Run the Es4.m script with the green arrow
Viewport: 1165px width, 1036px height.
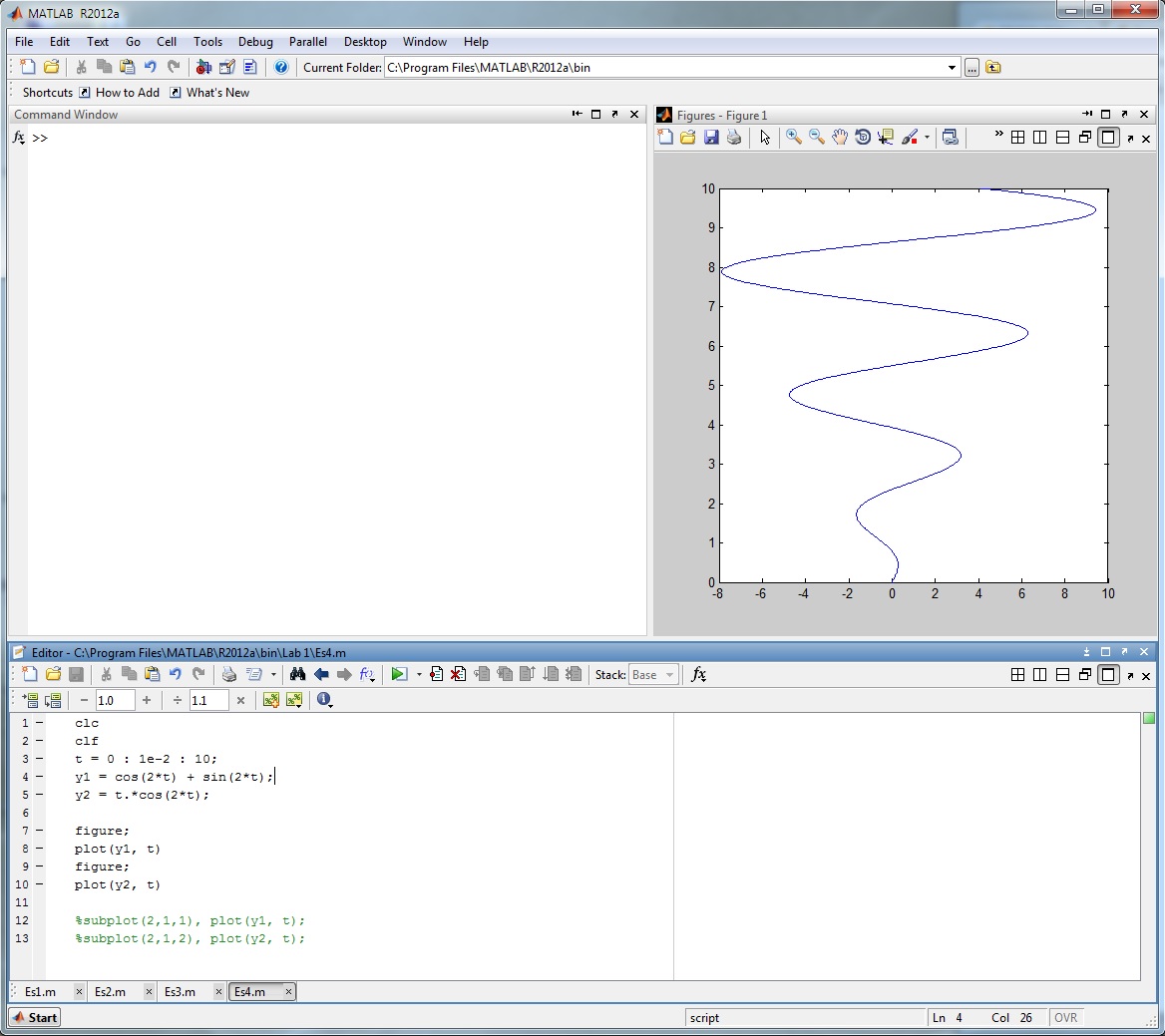click(x=399, y=675)
